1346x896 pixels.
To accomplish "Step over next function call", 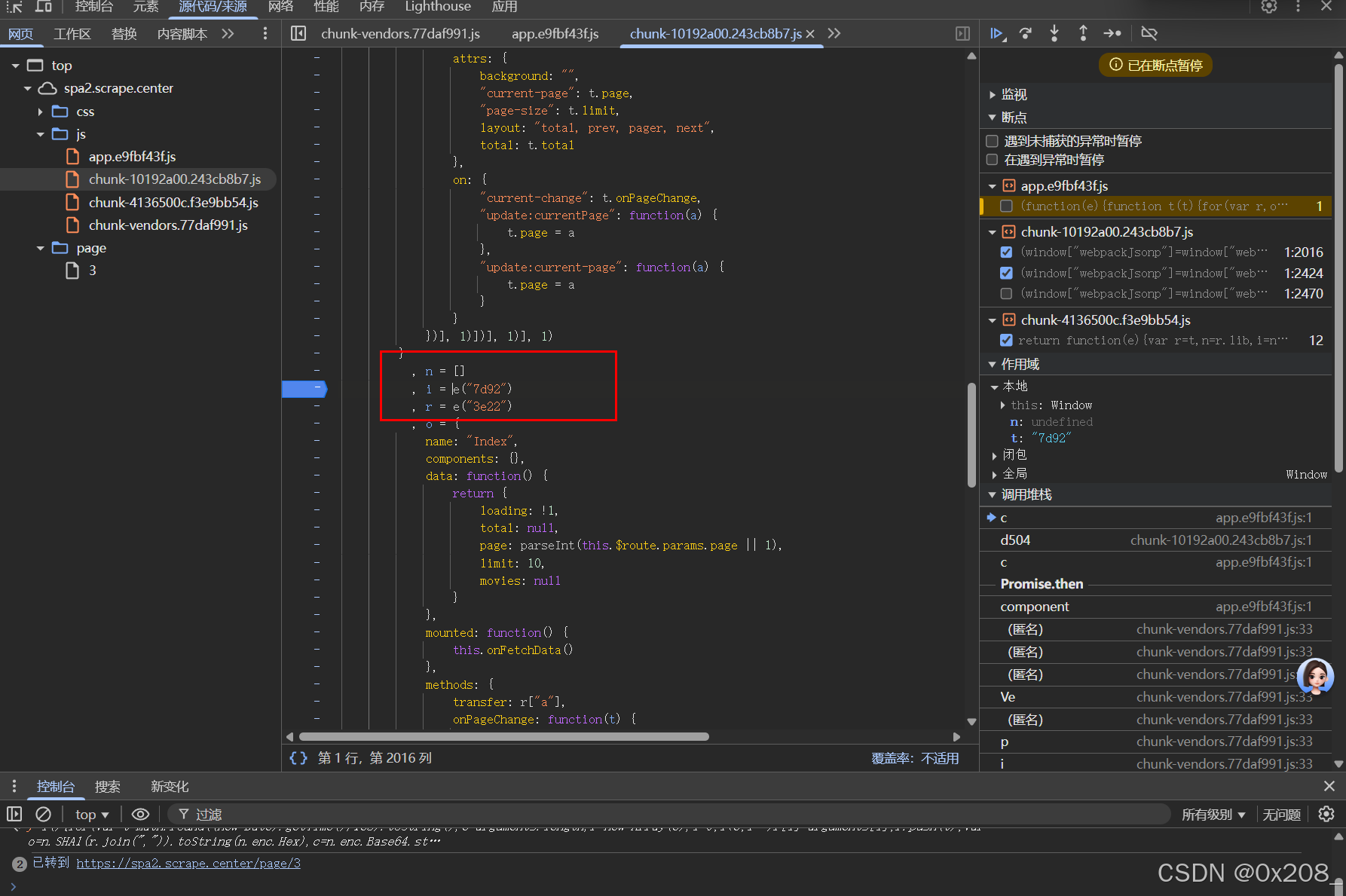I will [x=1026, y=33].
